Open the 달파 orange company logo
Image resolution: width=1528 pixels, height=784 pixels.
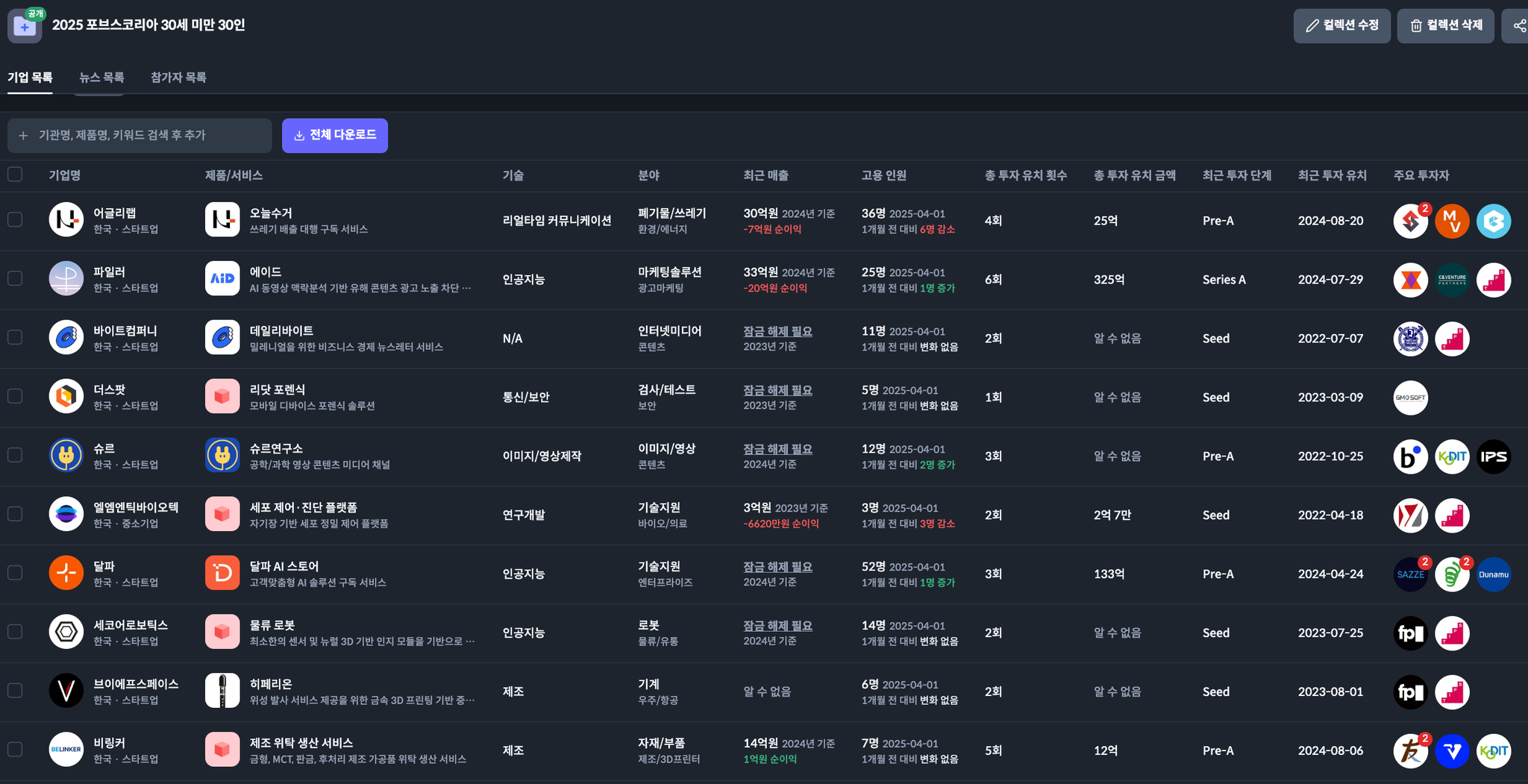(66, 574)
